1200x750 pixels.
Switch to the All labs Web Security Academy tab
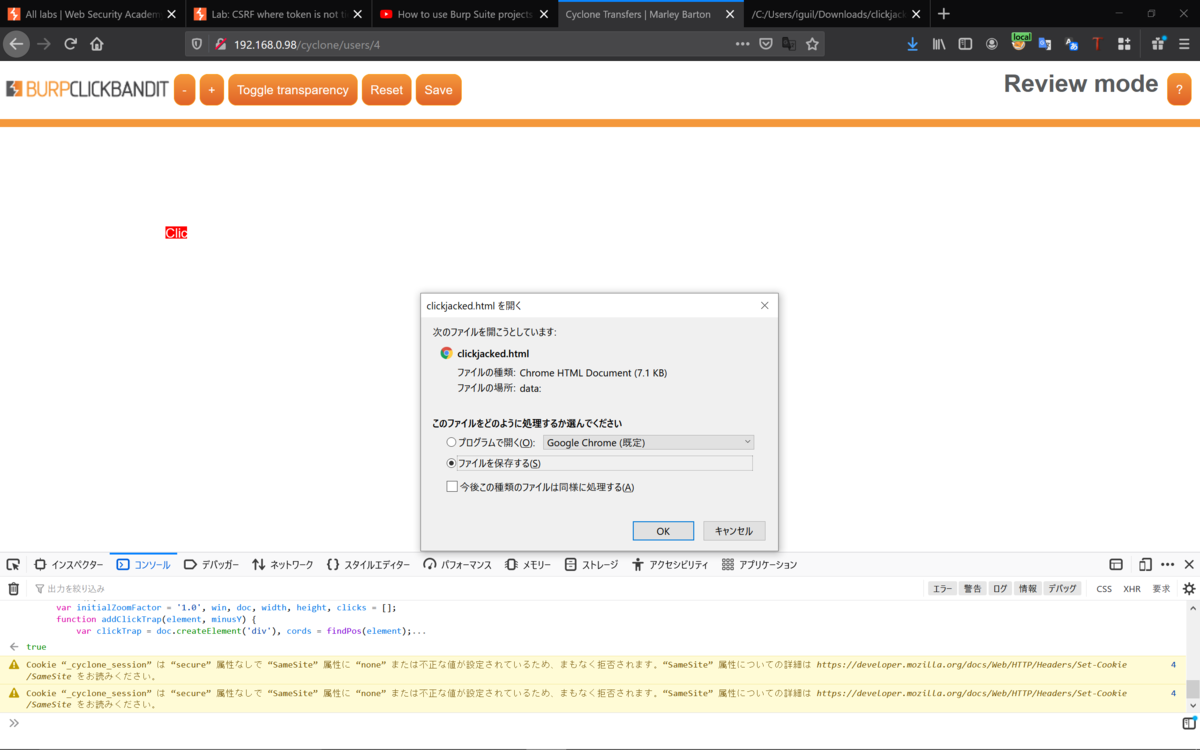92,14
